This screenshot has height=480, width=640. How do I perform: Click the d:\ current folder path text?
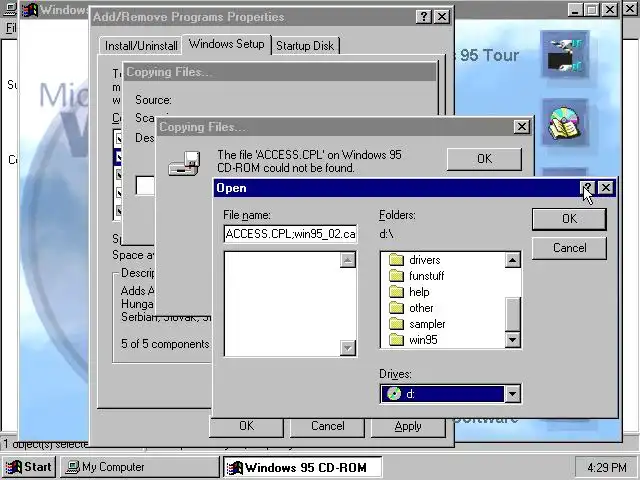click(386, 234)
